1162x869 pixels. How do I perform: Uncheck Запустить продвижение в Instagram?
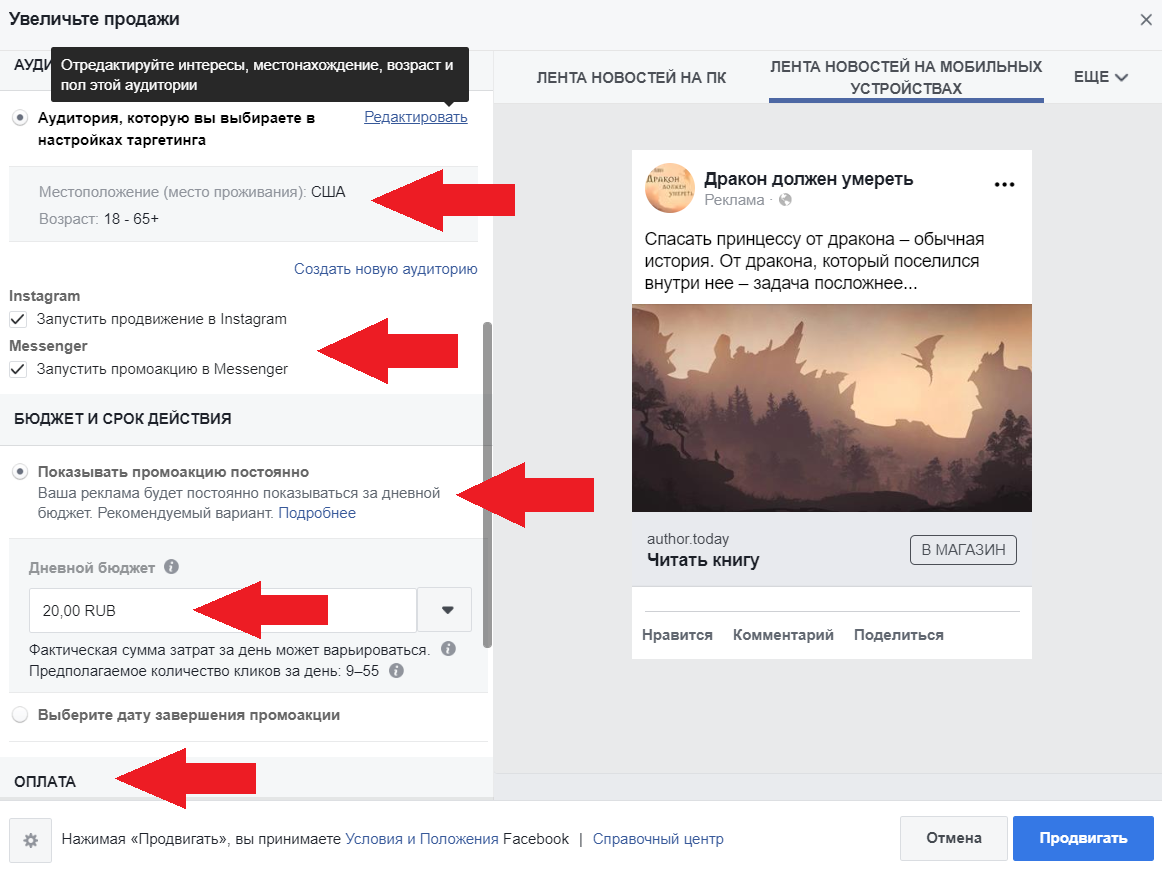[x=18, y=319]
